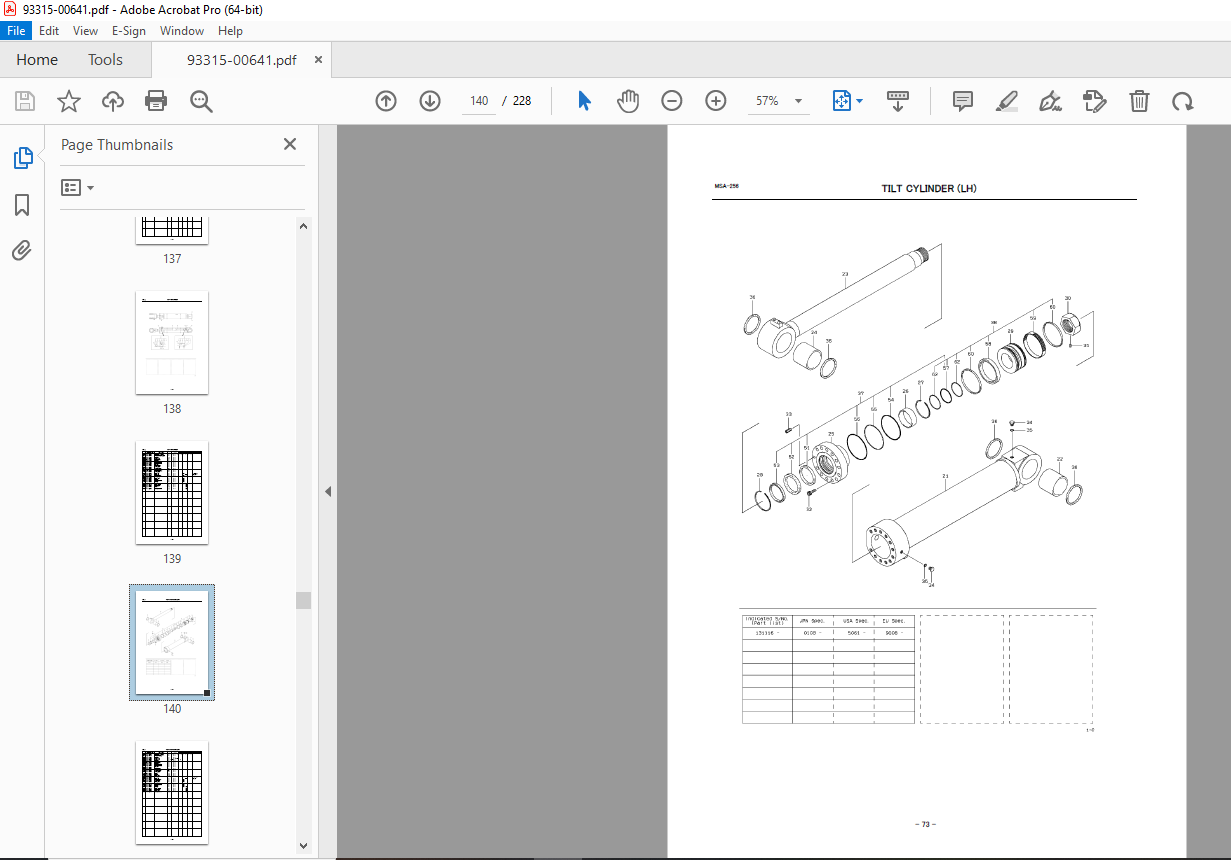Click the MSA-258 page label
1231x860 pixels.
click(726, 186)
